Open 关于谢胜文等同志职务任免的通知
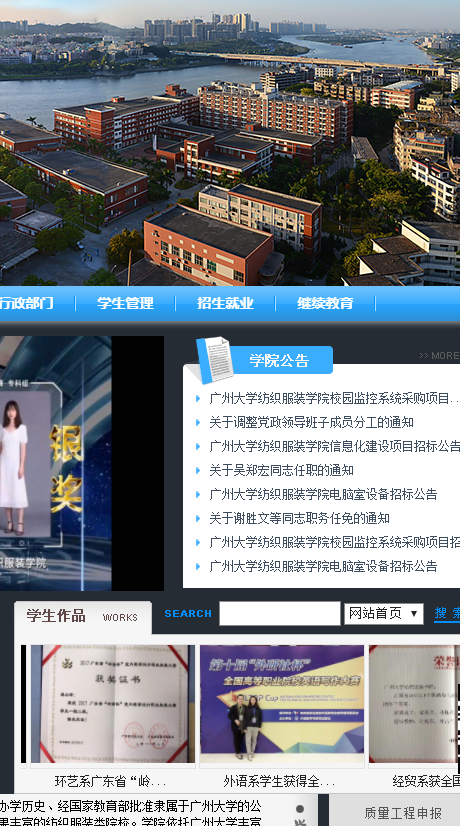This screenshot has height=826, width=460. coord(299,518)
